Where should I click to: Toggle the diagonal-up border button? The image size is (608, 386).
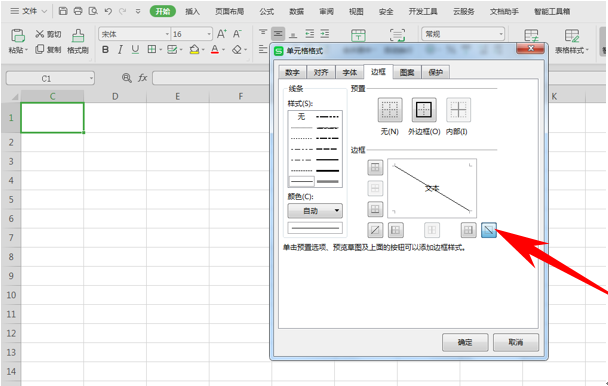[375, 230]
